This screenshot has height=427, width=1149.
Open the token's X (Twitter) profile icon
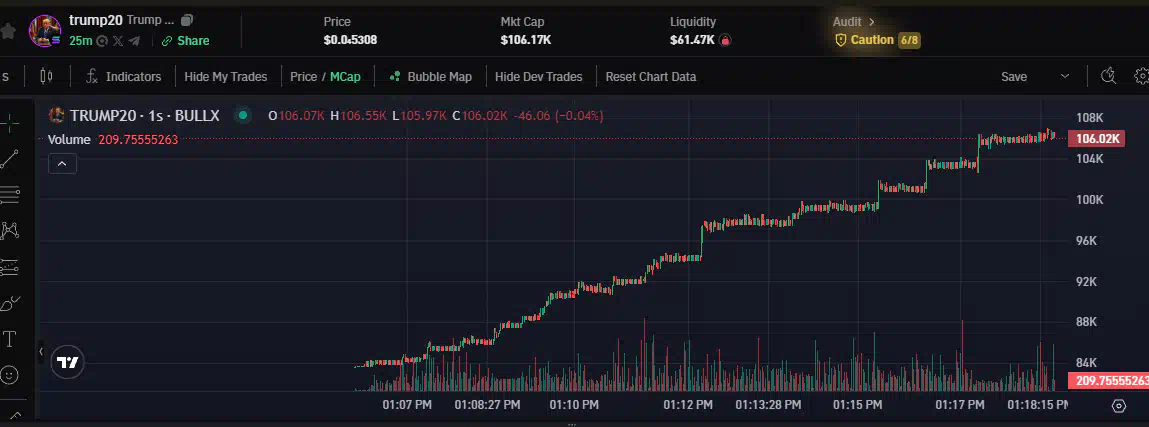pyautogui.click(x=118, y=41)
